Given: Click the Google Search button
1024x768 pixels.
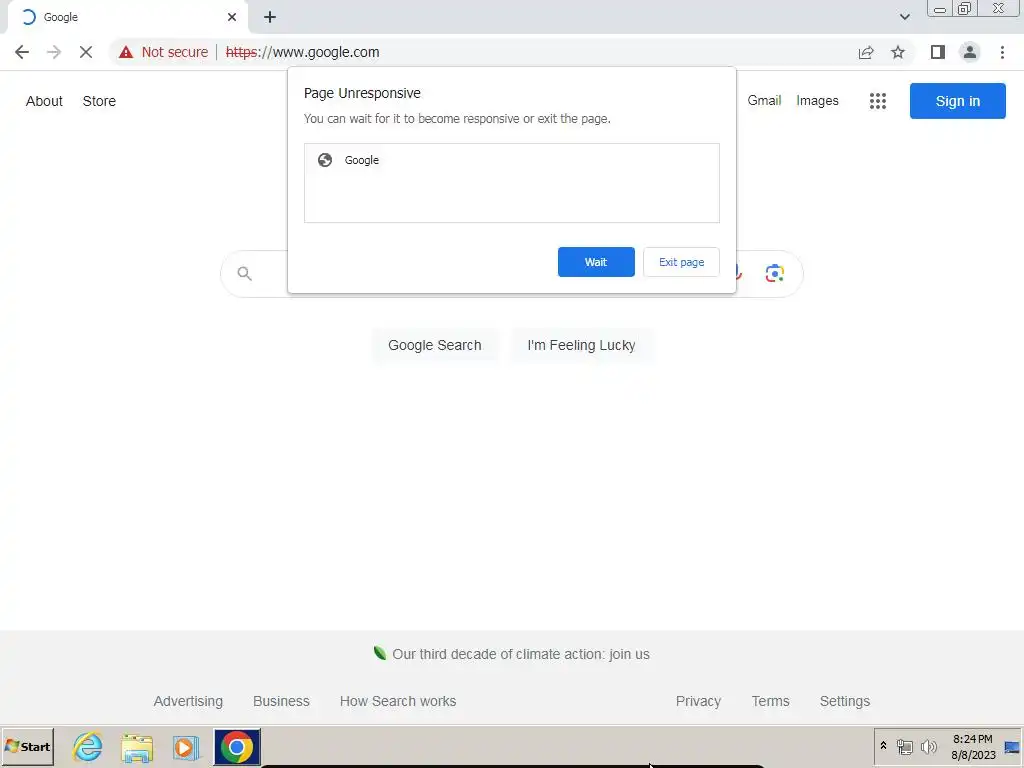Looking at the screenshot, I should click(434, 345).
